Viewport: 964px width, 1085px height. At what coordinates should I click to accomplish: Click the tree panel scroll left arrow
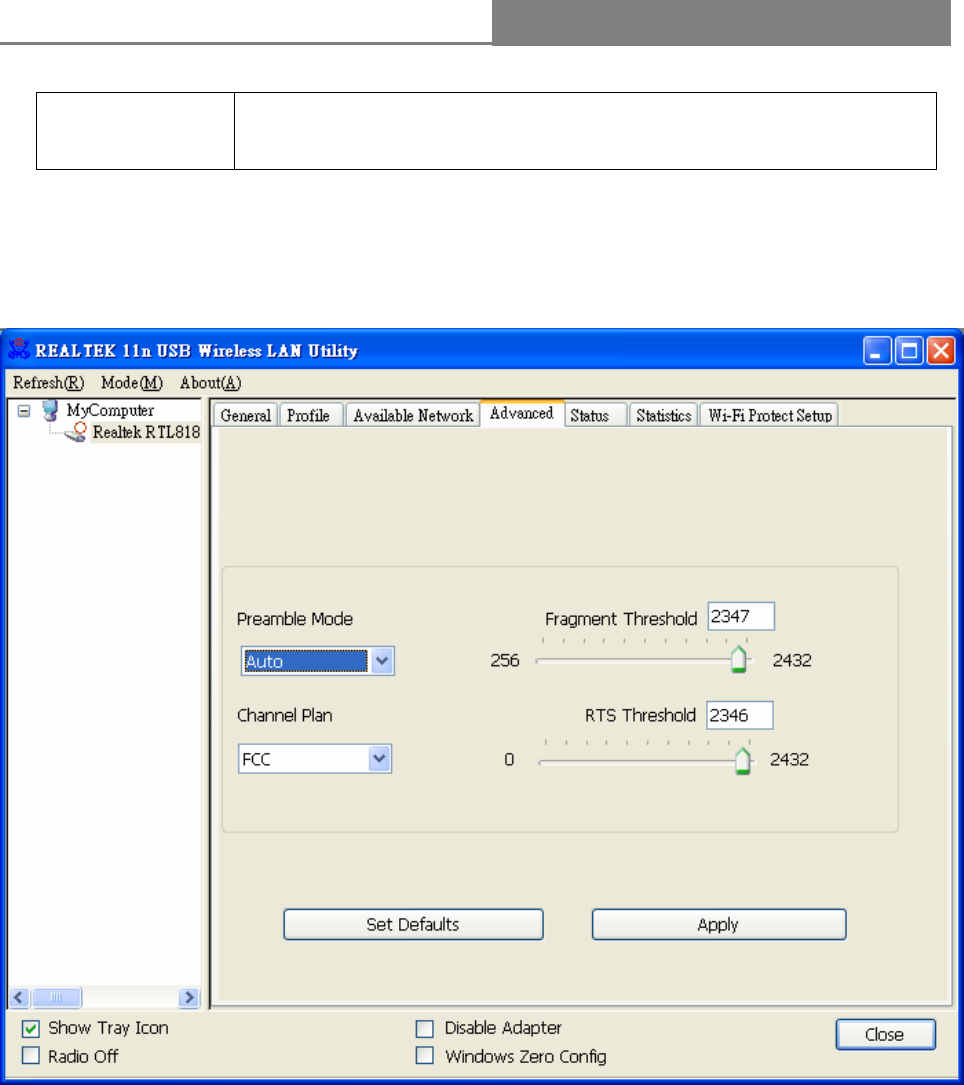coord(19,997)
